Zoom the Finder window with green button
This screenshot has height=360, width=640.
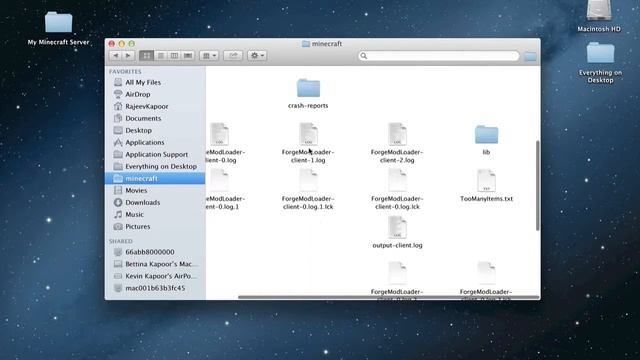click(x=131, y=44)
